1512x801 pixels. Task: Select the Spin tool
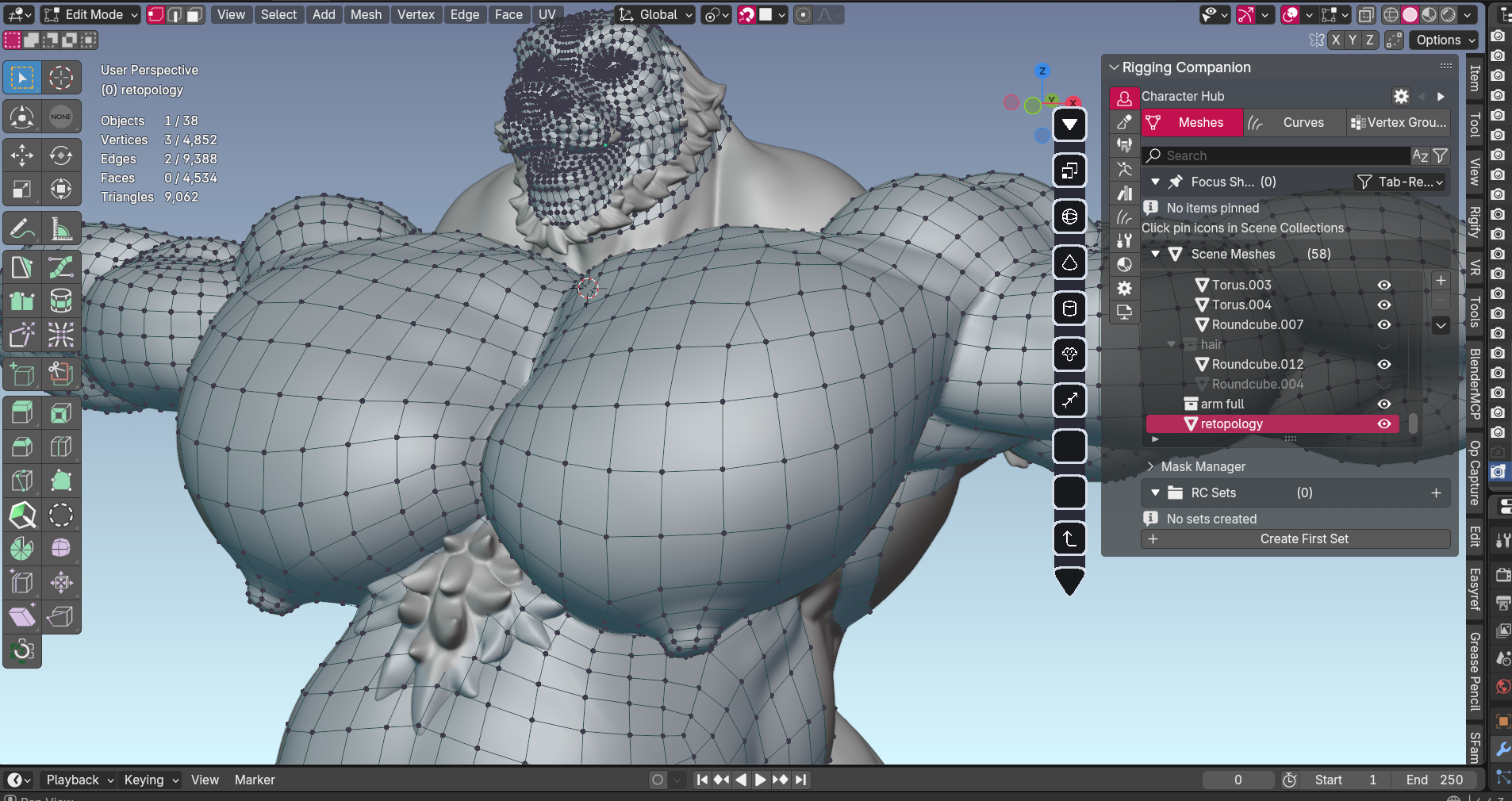22,548
